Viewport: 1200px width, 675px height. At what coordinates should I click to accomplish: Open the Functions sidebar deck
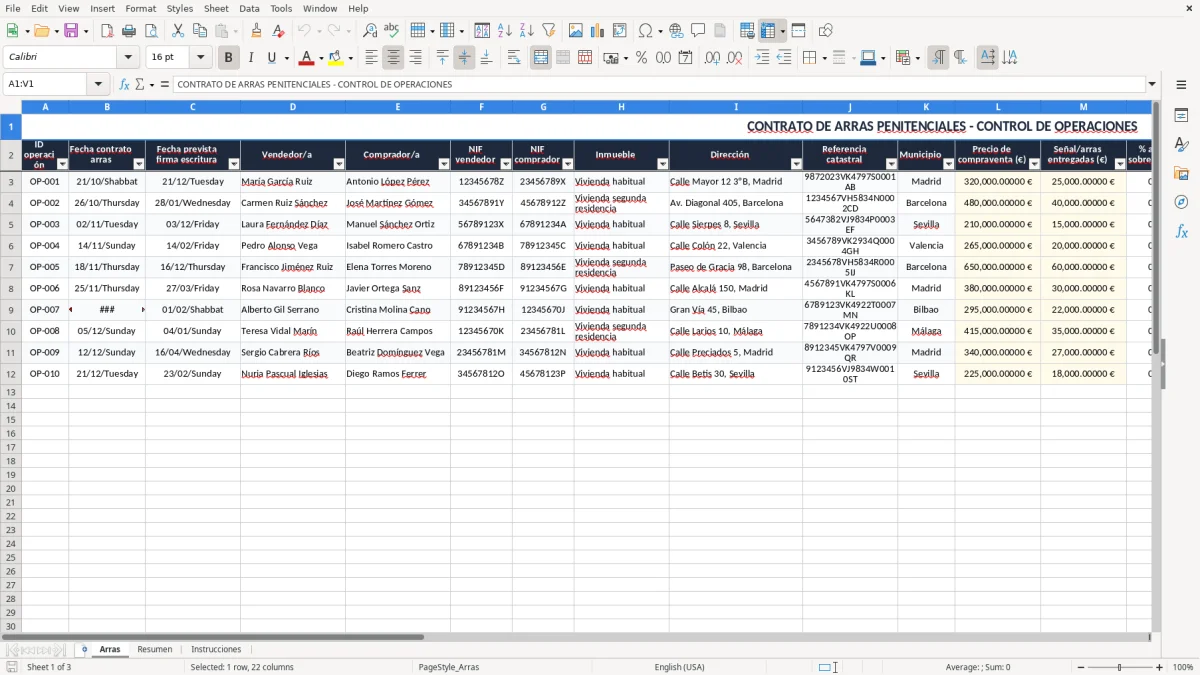(x=1181, y=231)
